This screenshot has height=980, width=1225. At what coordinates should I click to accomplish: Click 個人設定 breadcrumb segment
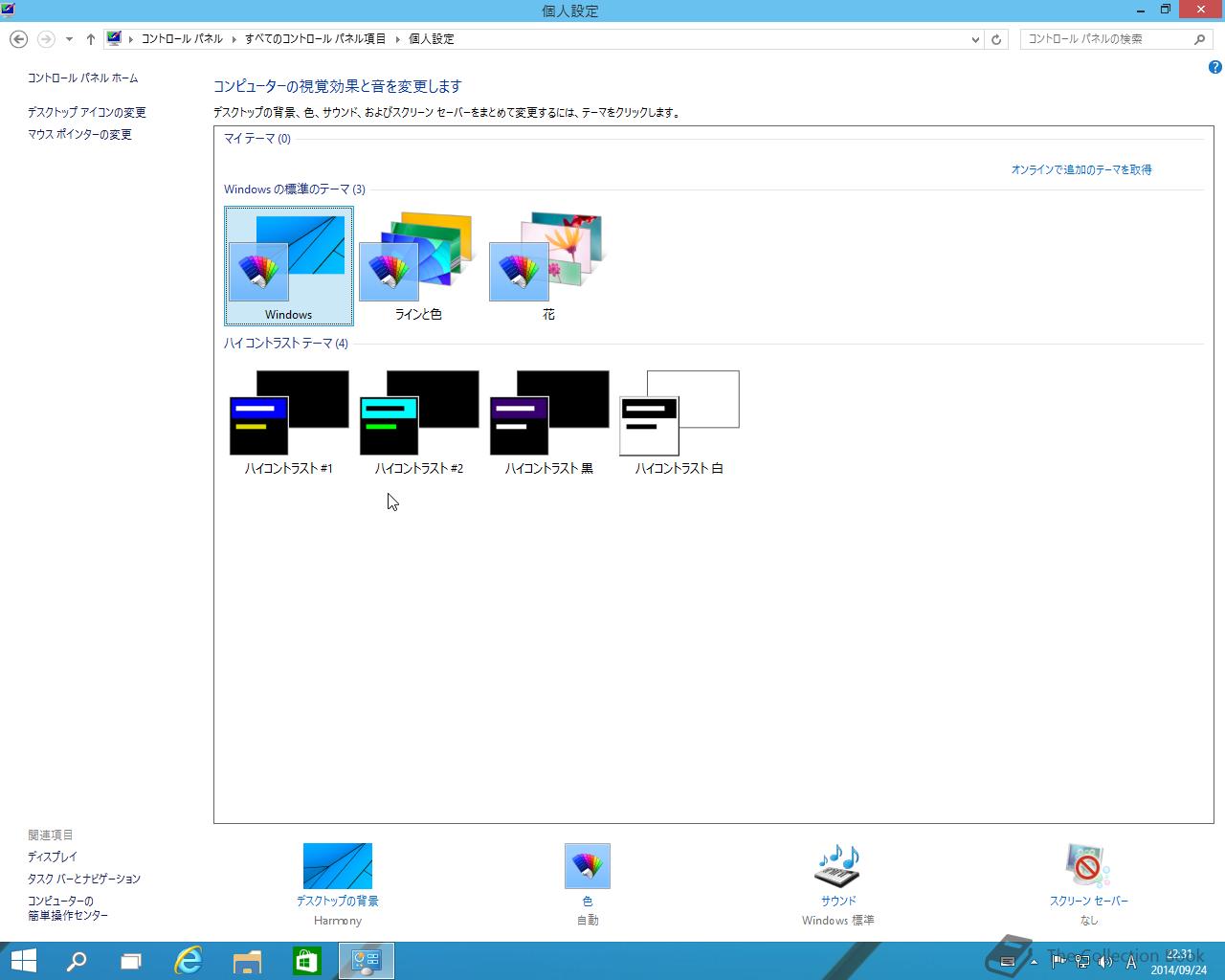click(x=432, y=39)
